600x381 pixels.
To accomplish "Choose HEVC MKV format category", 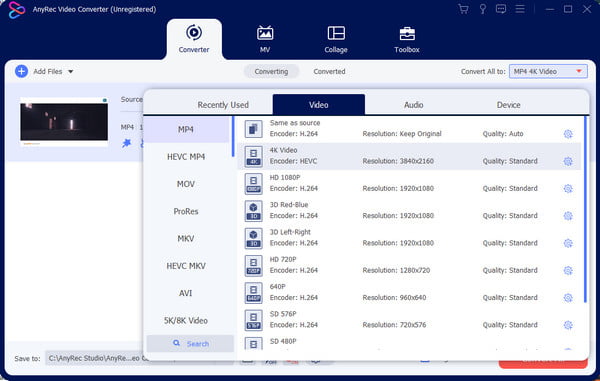I will (x=186, y=266).
